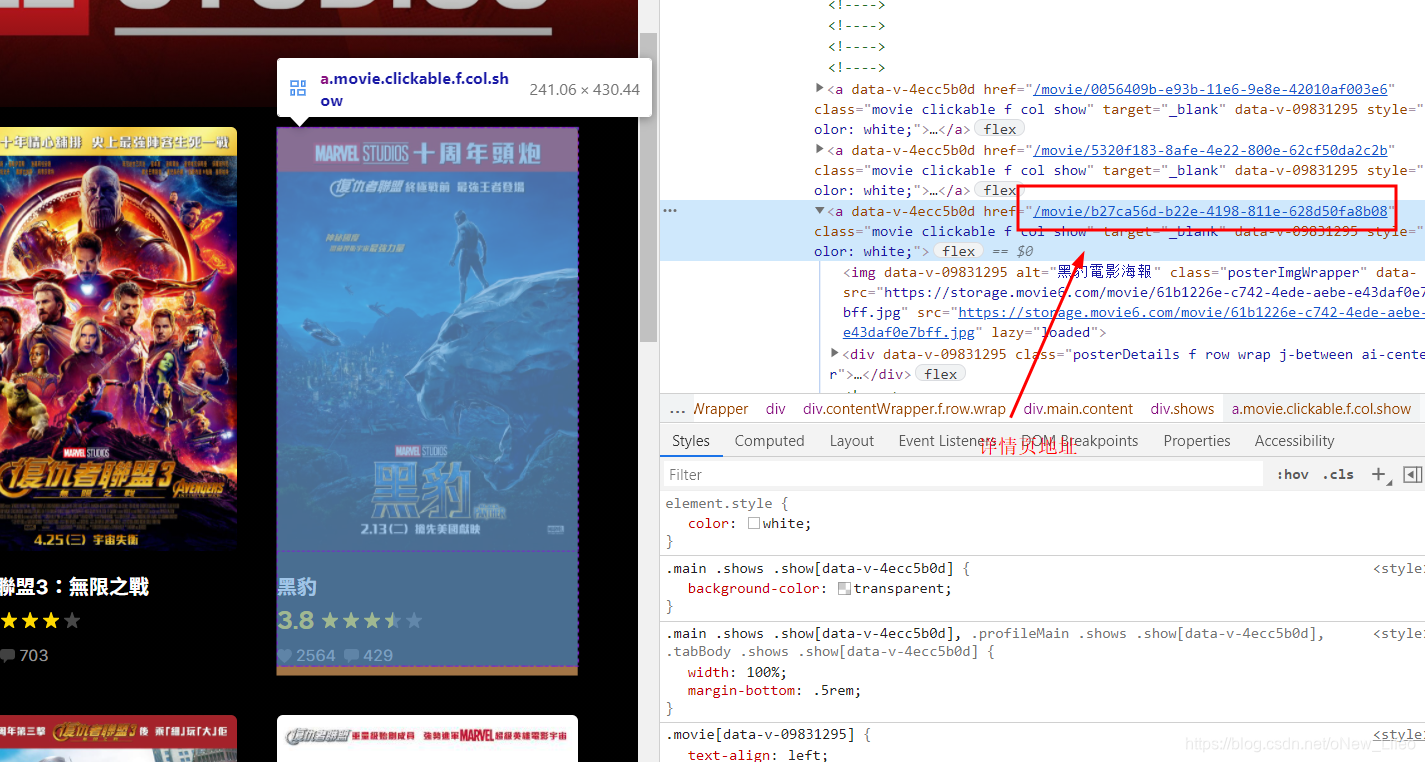Click the Black Panther 黑豹 poster image
The height and width of the screenshot is (762, 1425).
pyautogui.click(x=428, y=338)
